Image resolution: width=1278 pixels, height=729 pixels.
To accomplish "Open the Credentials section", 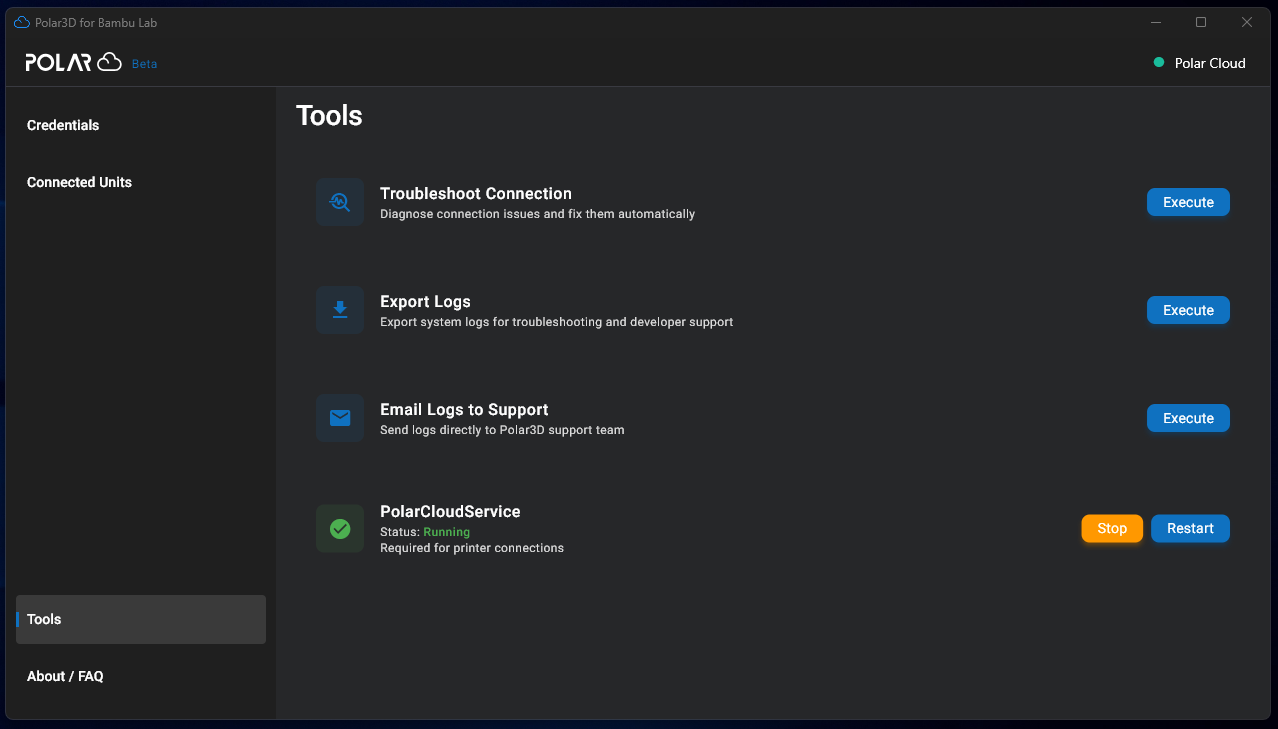I will (63, 125).
